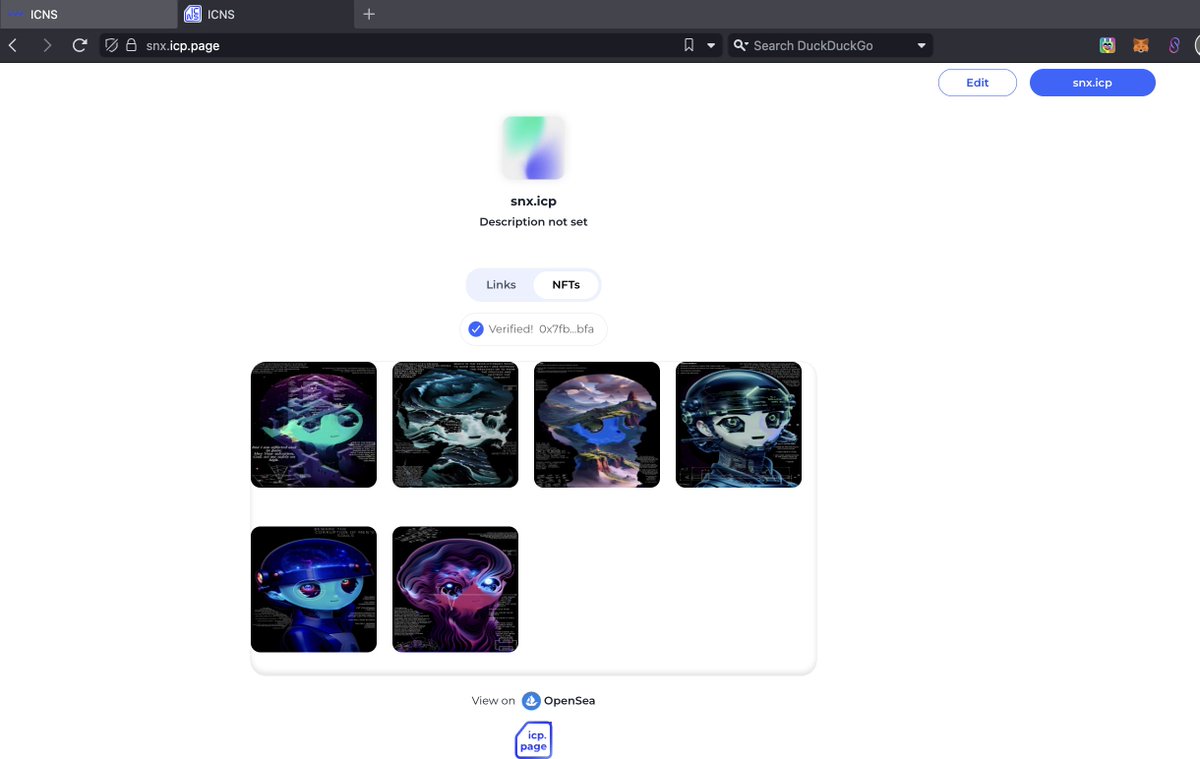Click the Edit button
Image resolution: width=1200 pixels, height=759 pixels.
977,83
